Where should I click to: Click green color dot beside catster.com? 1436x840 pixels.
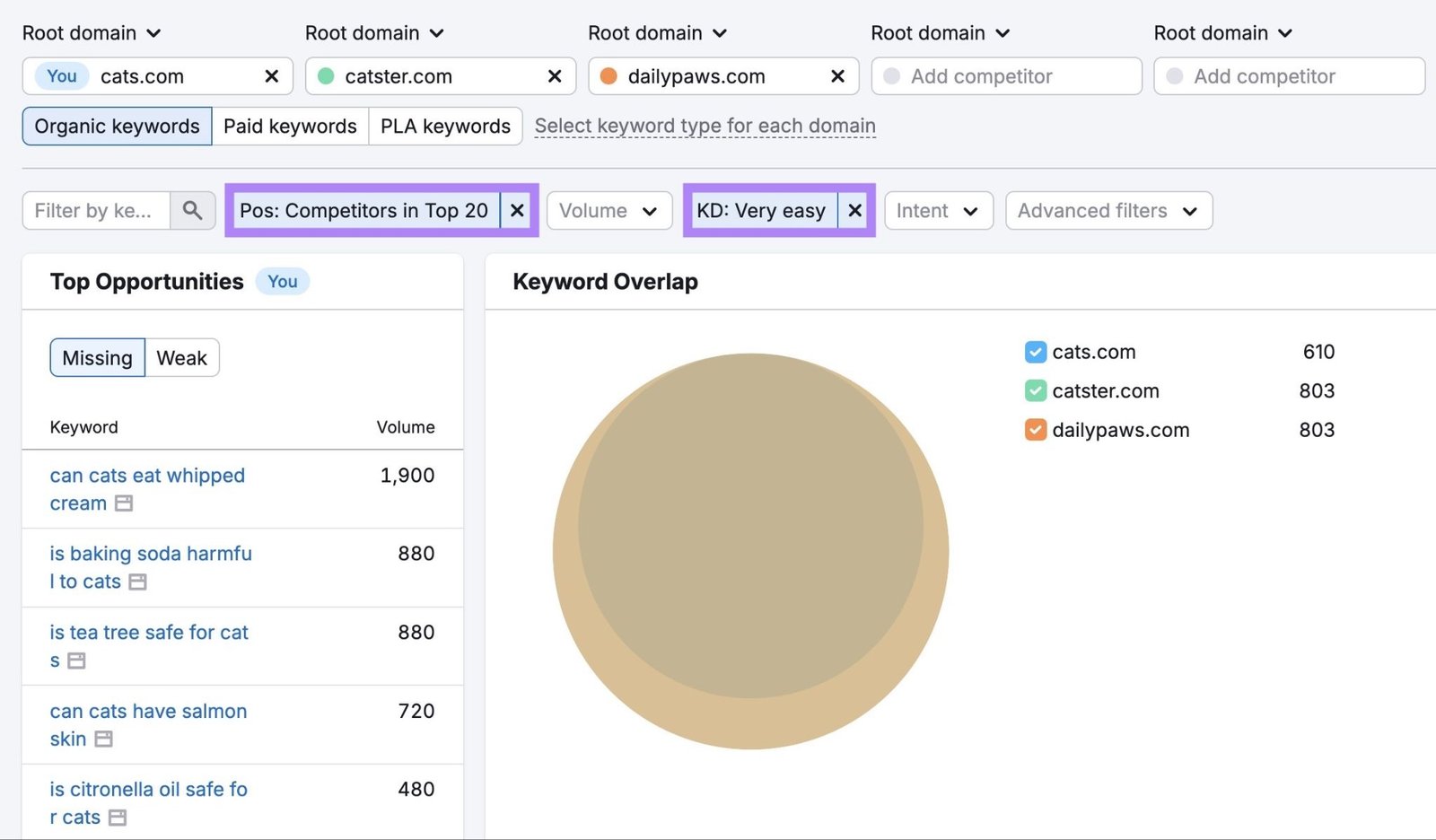326,76
